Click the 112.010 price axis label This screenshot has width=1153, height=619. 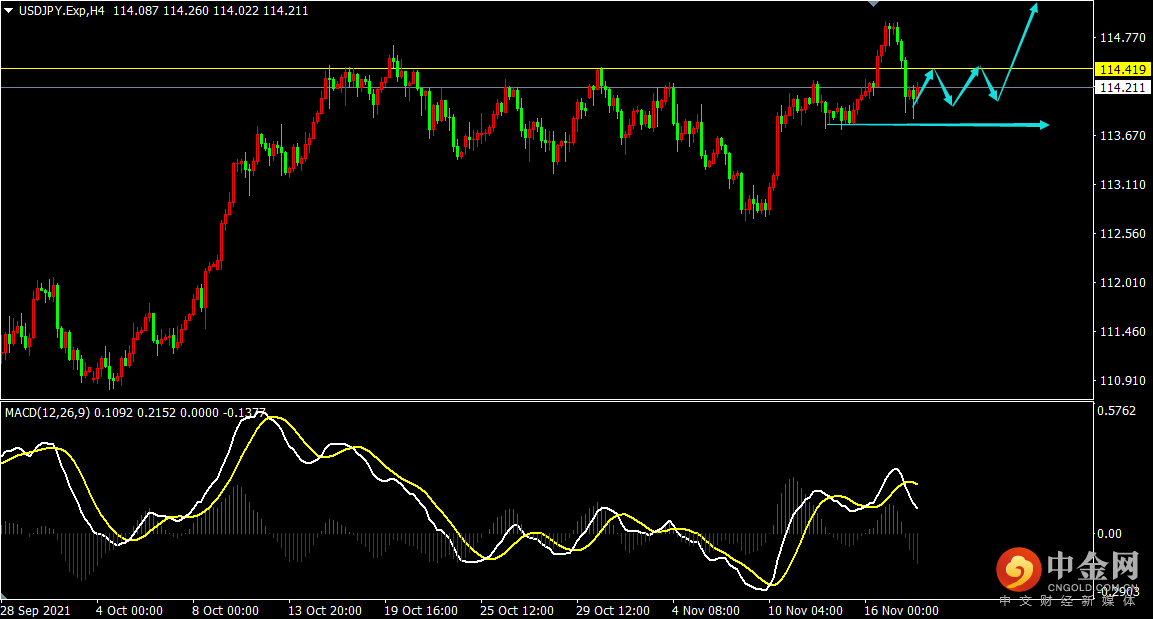tap(1122, 283)
